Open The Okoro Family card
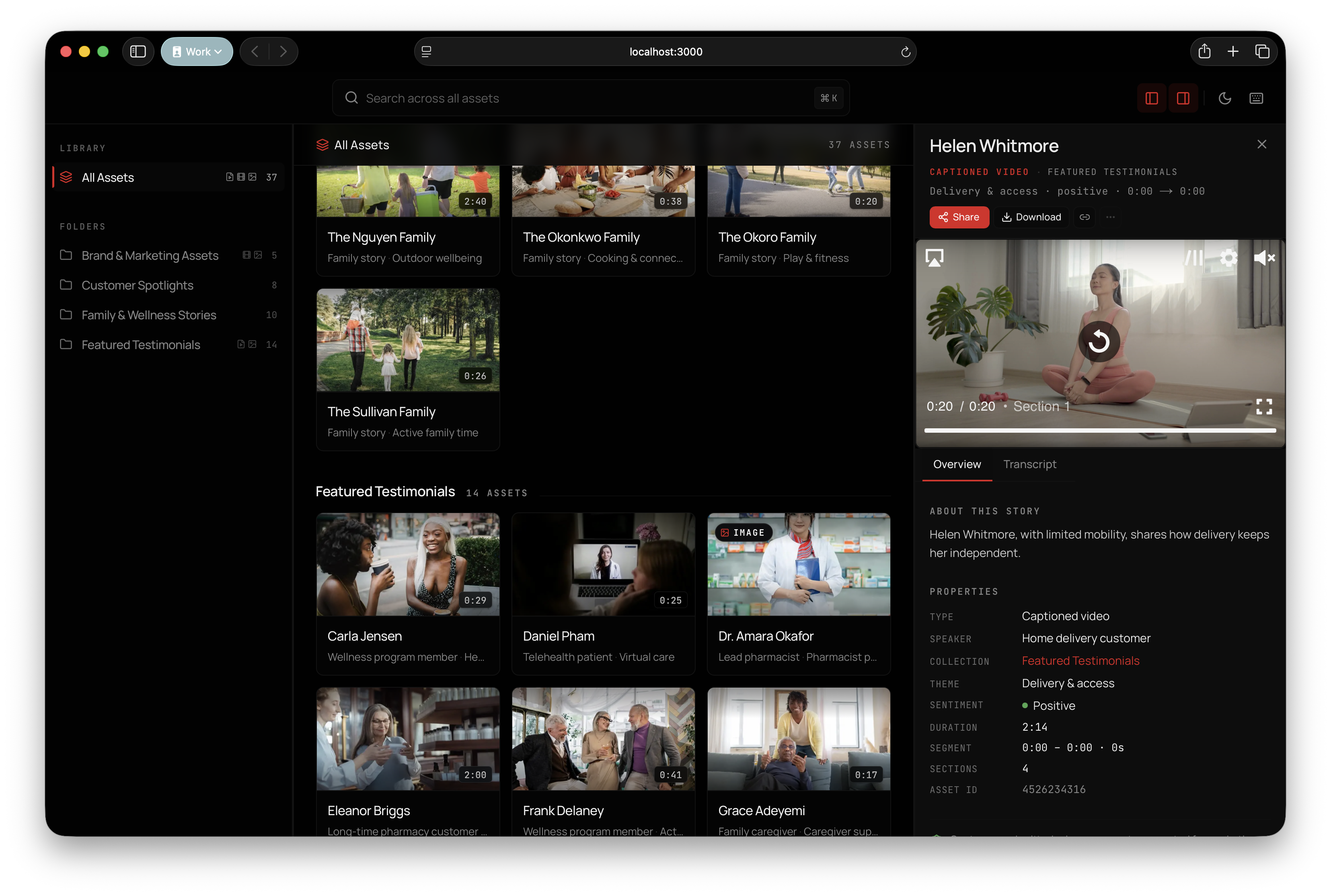The image size is (1331, 896). (799, 220)
